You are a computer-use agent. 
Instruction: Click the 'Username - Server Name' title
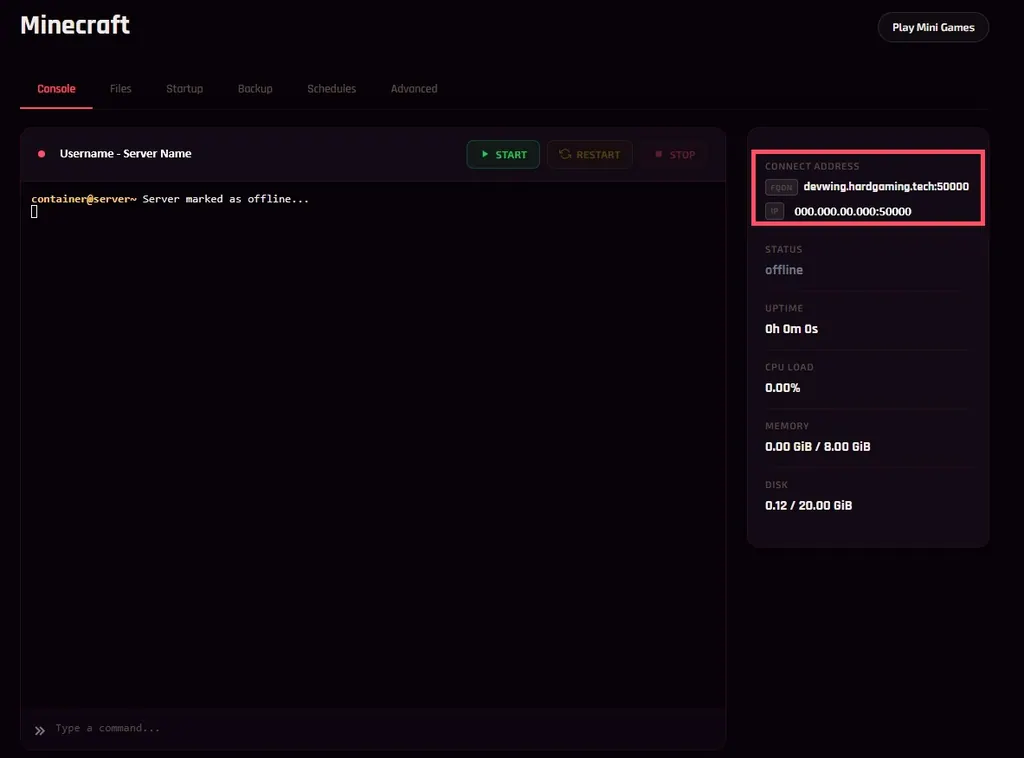click(x=125, y=153)
